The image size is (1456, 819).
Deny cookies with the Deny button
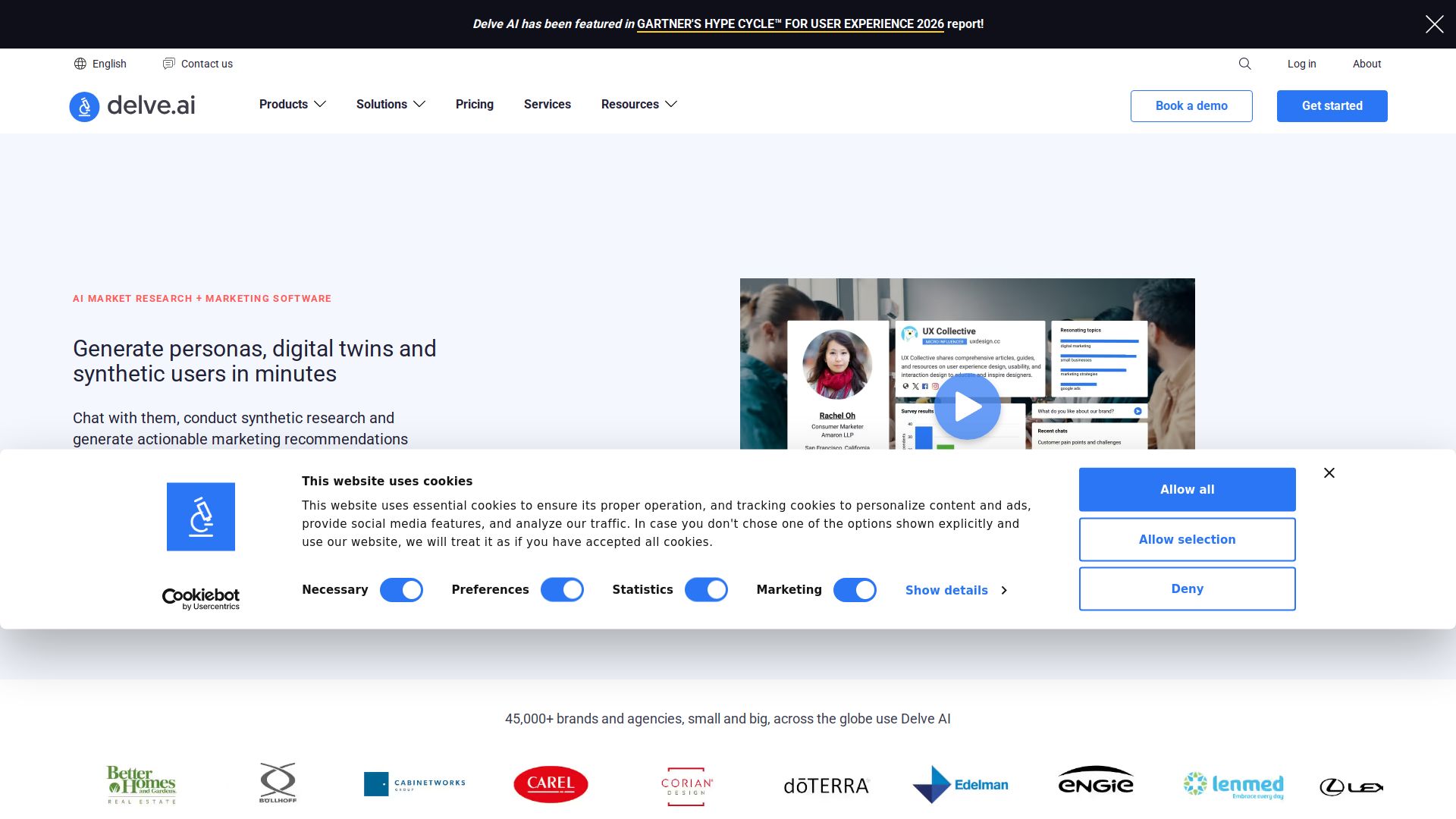1188,589
